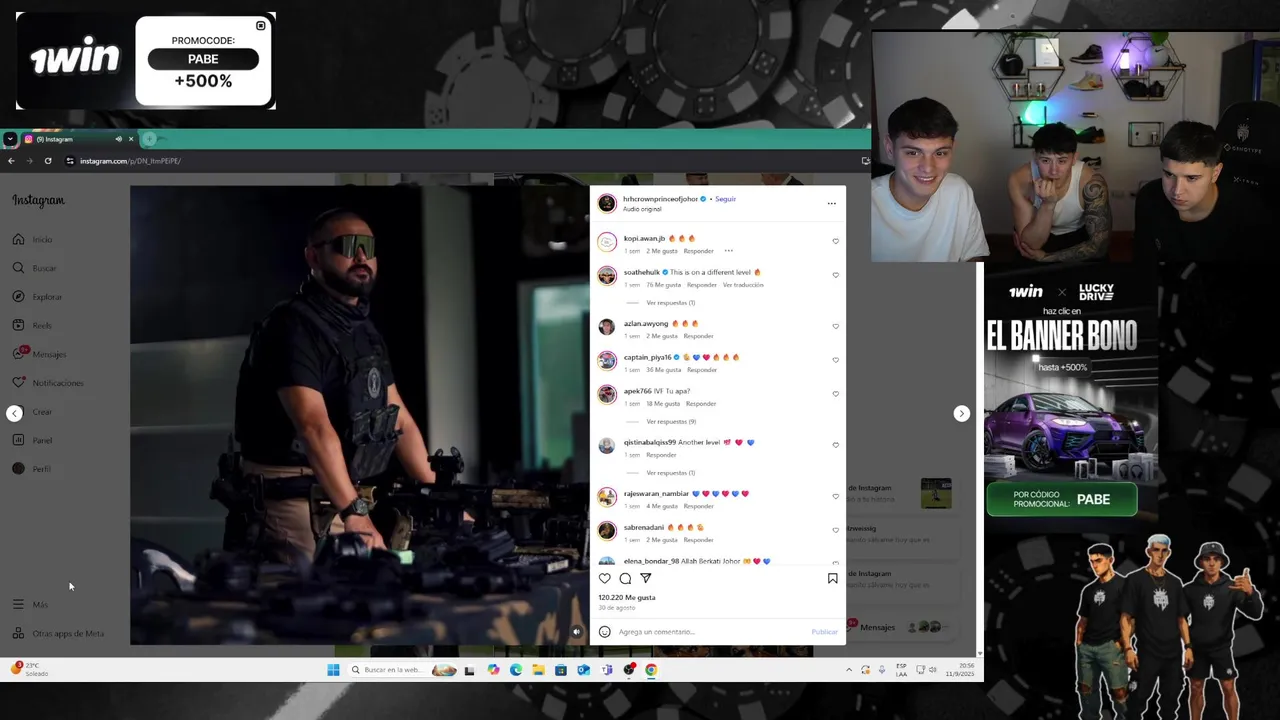Open emoji picker in comment box
The height and width of the screenshot is (720, 1280).
(x=604, y=632)
